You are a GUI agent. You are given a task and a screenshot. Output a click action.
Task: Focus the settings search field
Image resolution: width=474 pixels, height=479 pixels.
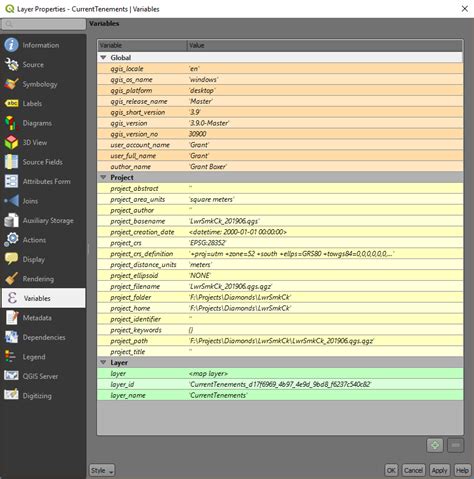(x=44, y=24)
